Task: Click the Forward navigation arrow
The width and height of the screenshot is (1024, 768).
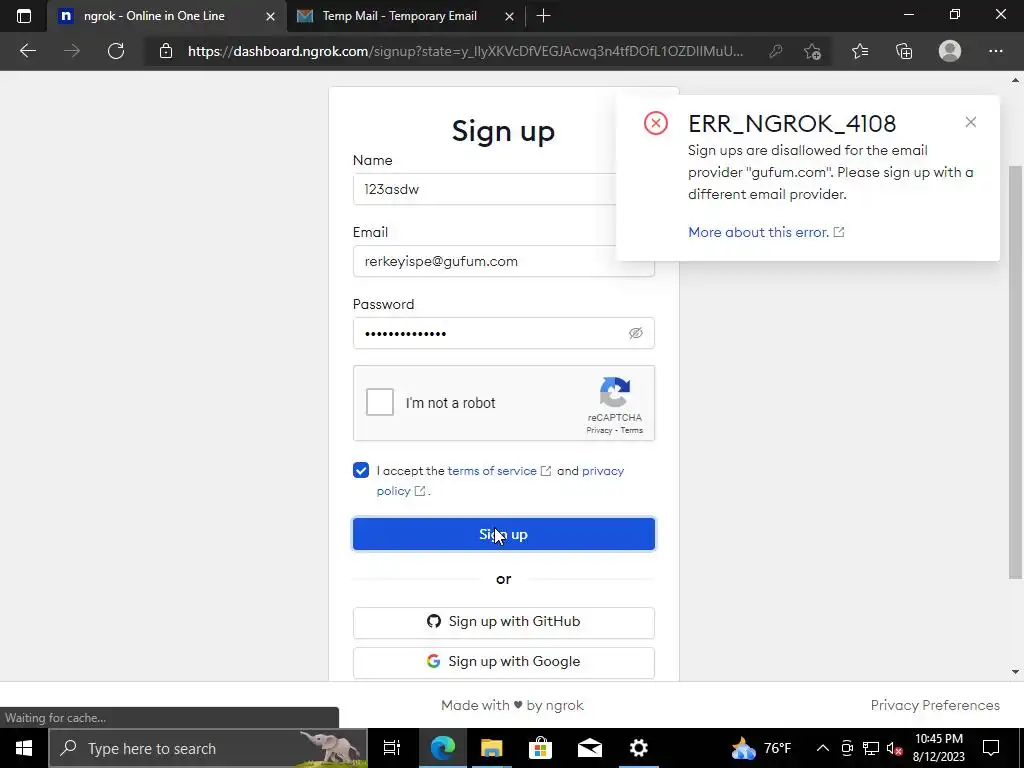Action: point(72,51)
